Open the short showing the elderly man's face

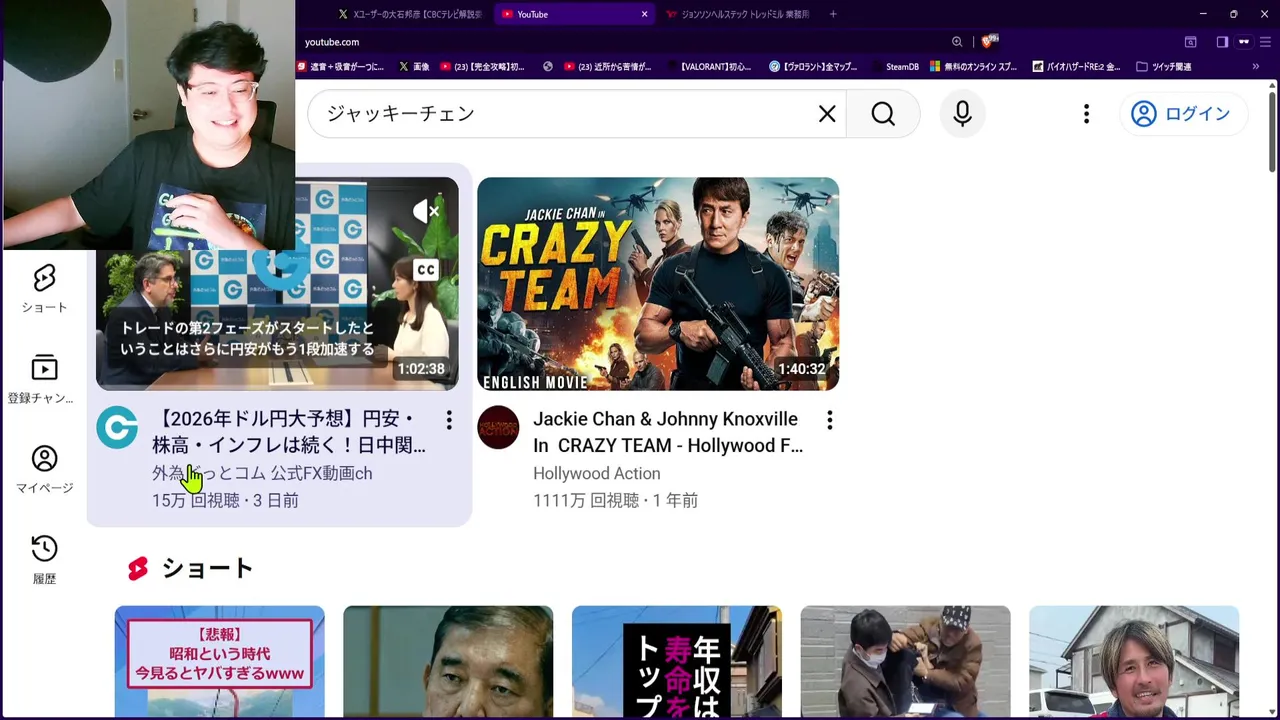pos(448,661)
